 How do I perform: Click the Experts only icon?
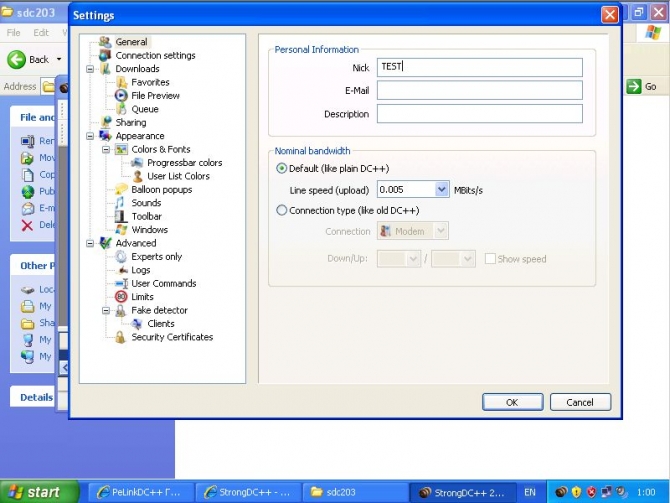pyautogui.click(x=121, y=256)
